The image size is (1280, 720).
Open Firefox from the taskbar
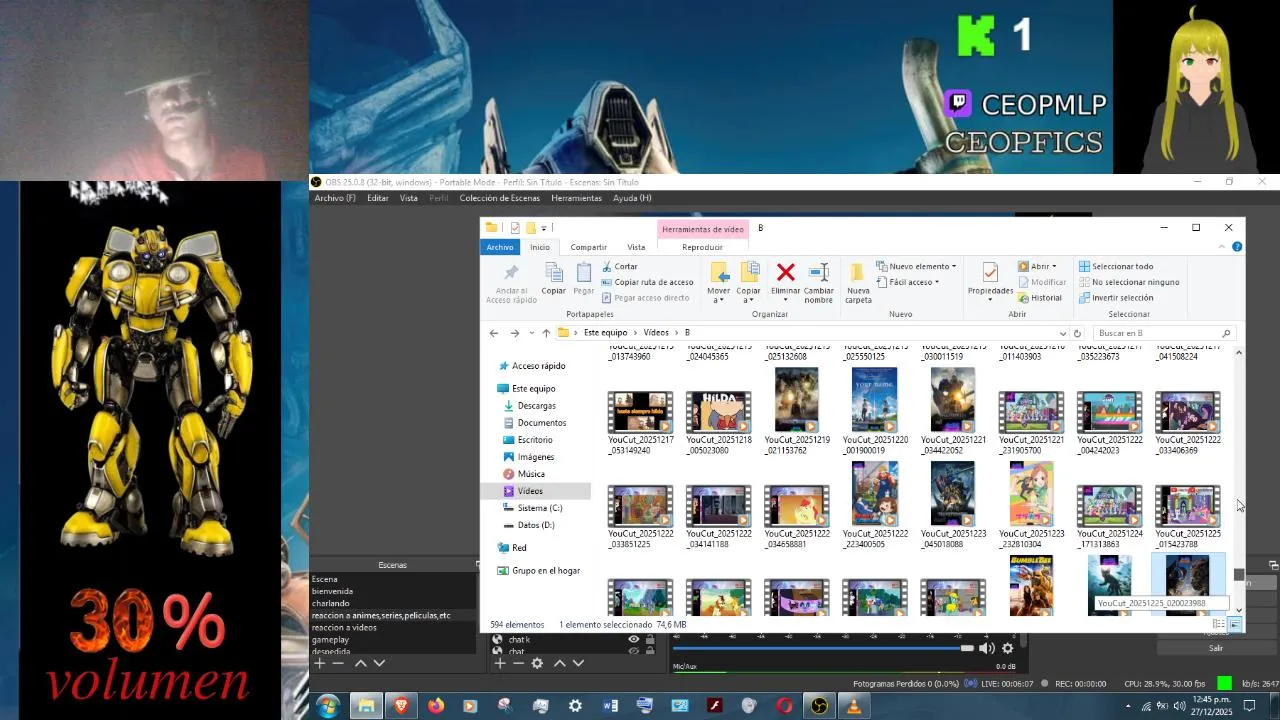pos(436,706)
